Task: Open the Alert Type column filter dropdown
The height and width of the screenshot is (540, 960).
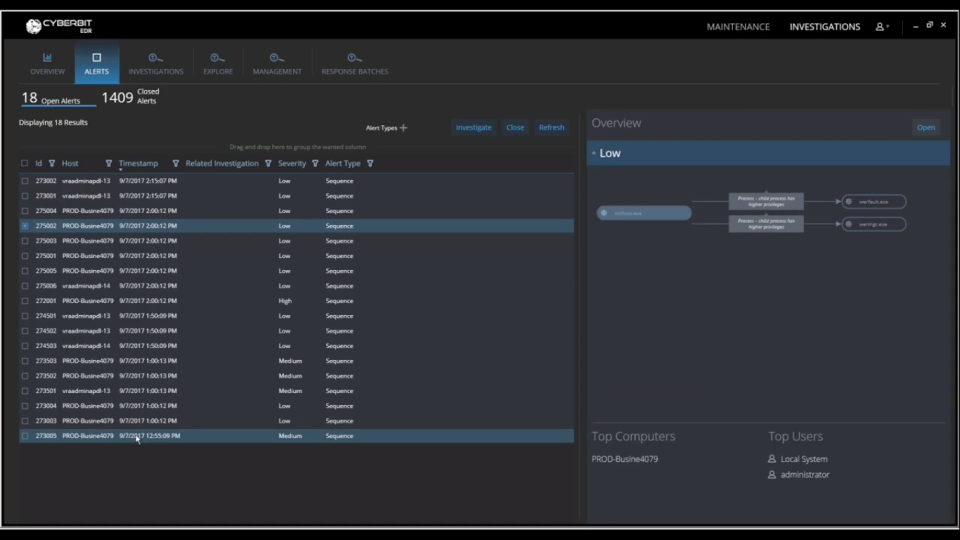Action: click(x=370, y=164)
